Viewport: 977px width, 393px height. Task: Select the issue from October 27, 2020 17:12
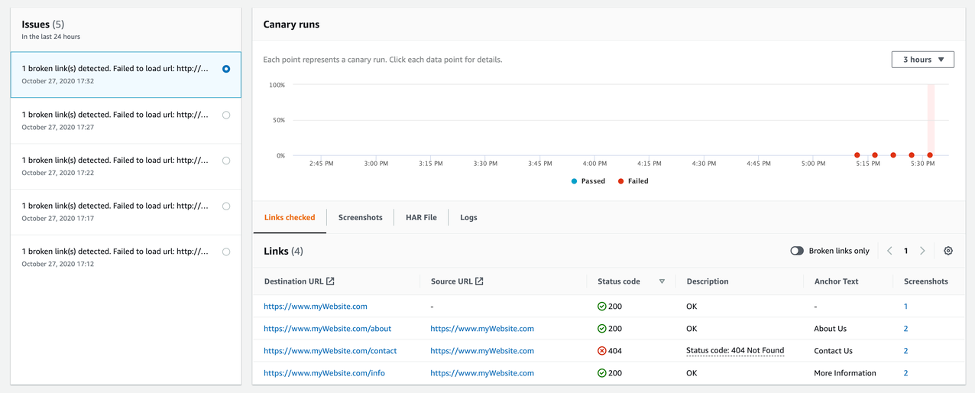pos(126,257)
